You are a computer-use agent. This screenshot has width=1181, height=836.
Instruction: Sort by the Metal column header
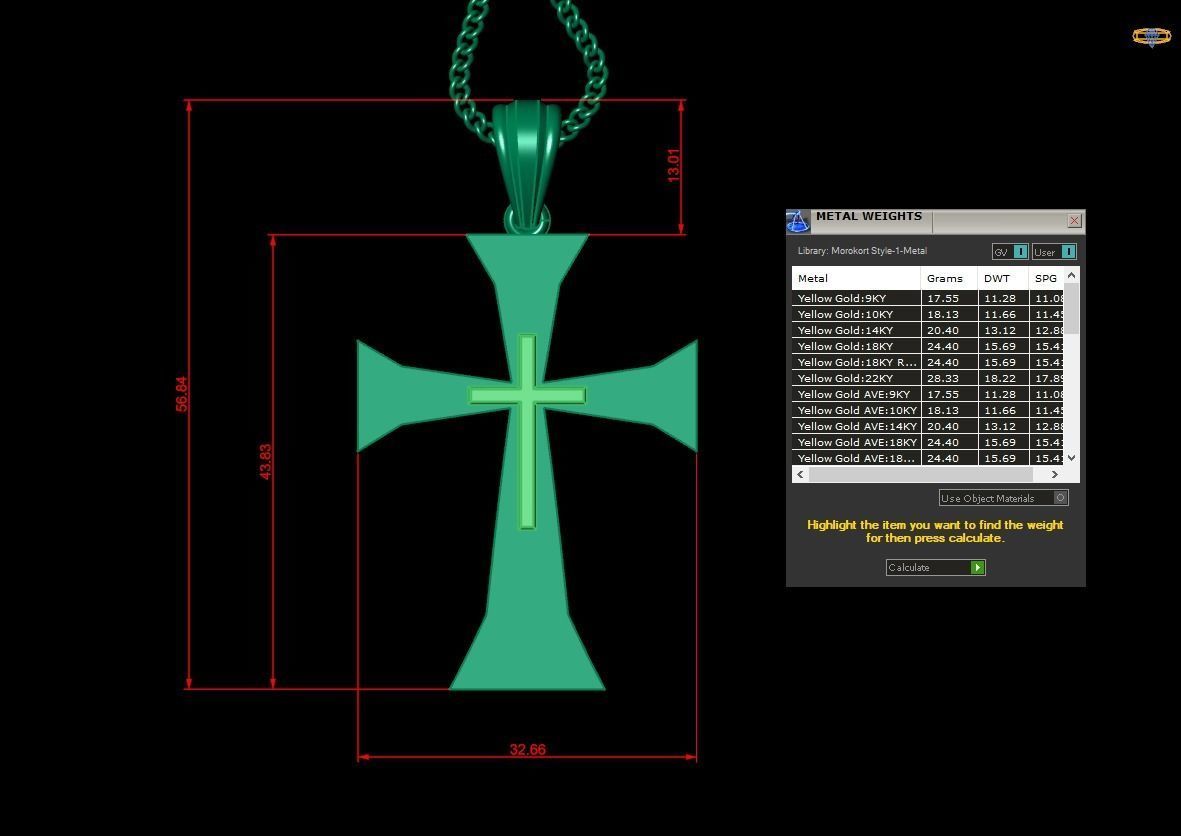[856, 278]
